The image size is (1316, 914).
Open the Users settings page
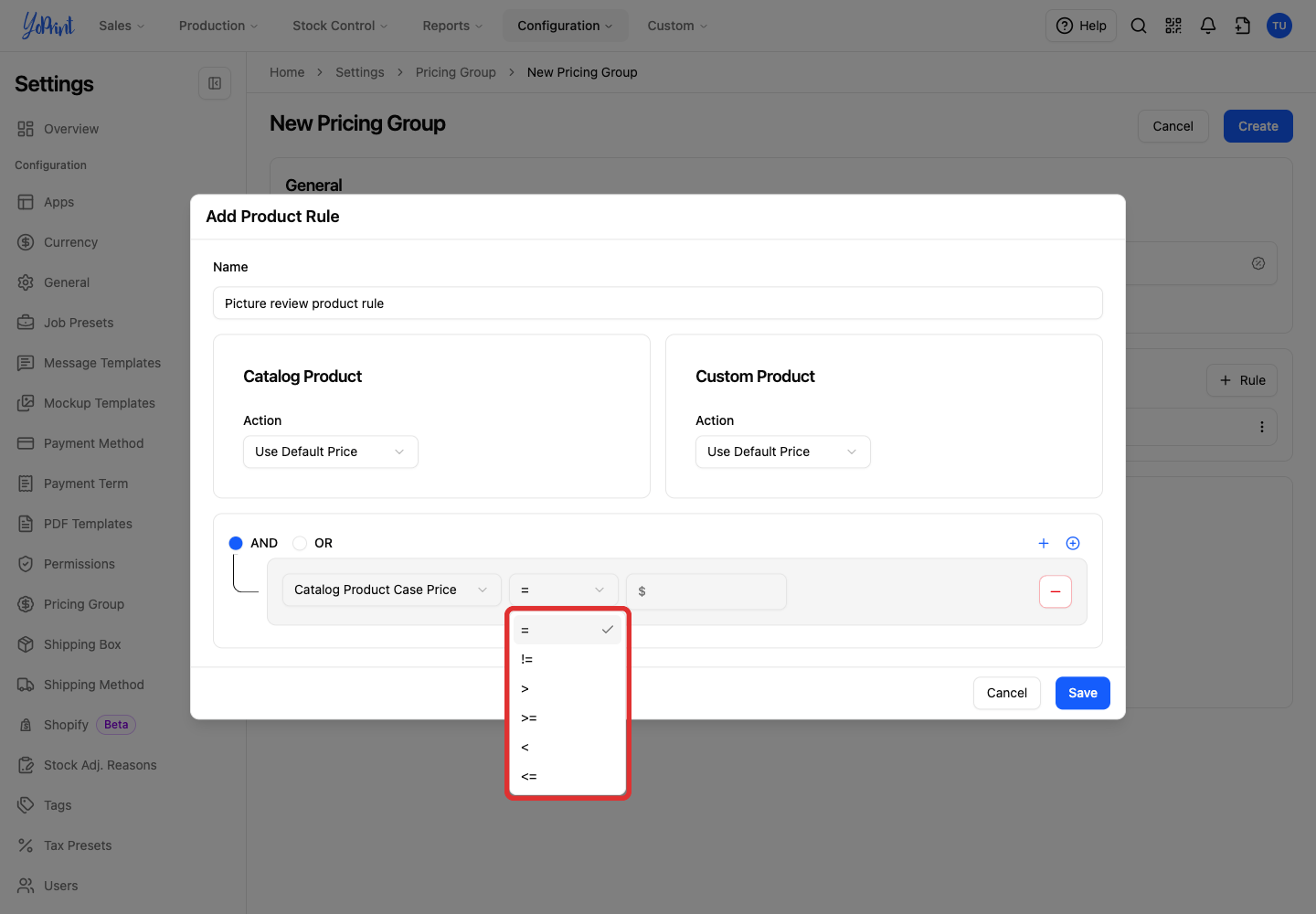[60, 886]
